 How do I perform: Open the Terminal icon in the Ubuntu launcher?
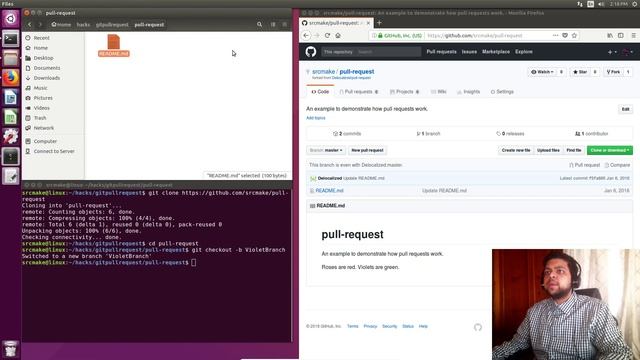[x=10, y=39]
